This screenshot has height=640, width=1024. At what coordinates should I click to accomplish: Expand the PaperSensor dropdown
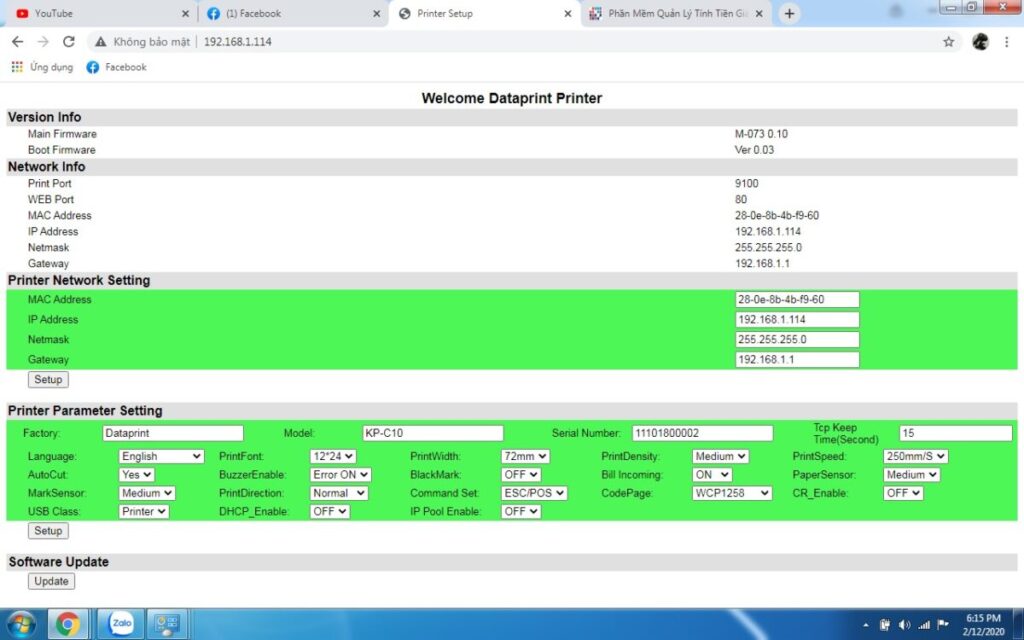point(911,475)
